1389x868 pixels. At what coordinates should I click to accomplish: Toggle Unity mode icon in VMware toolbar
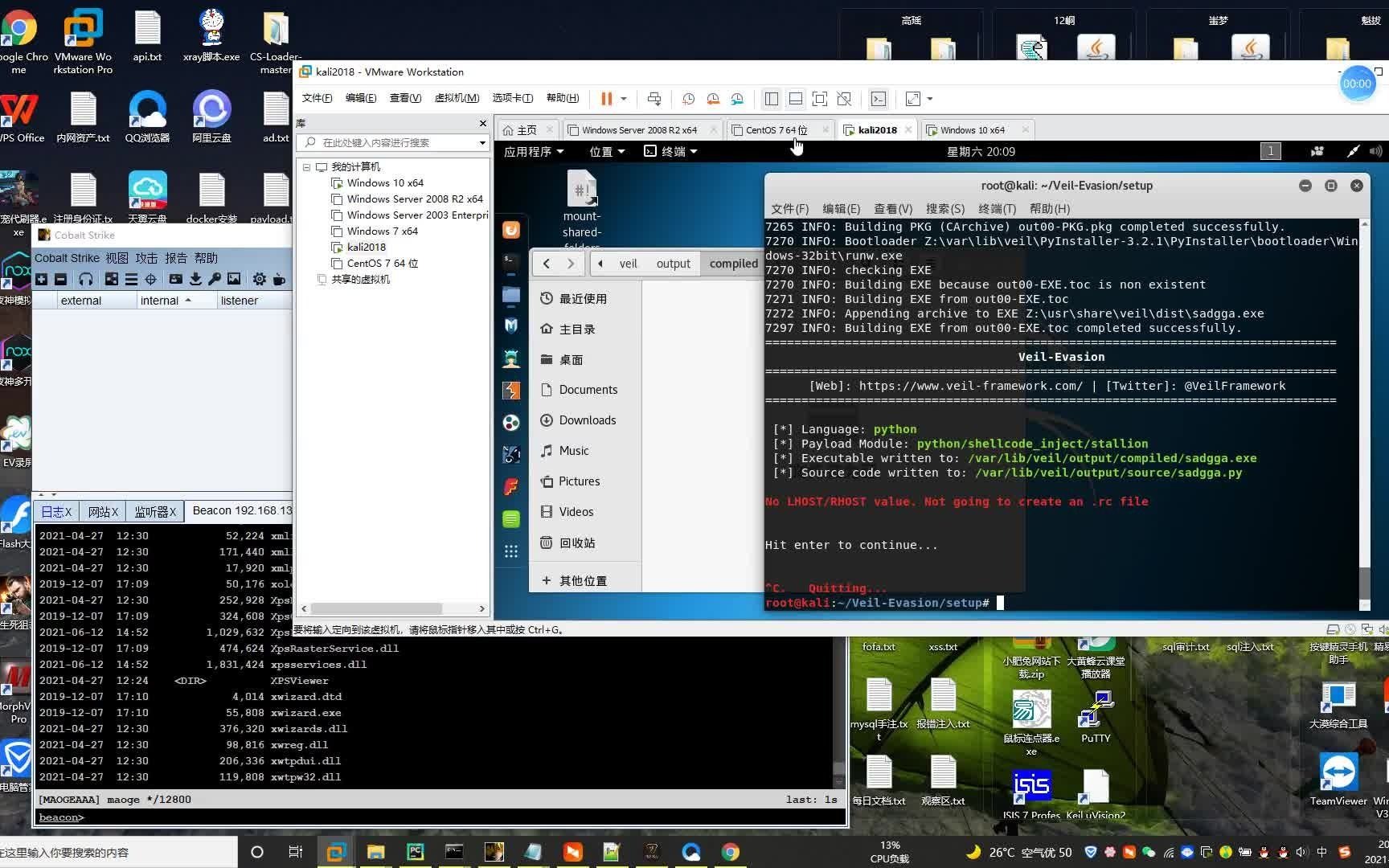click(844, 99)
